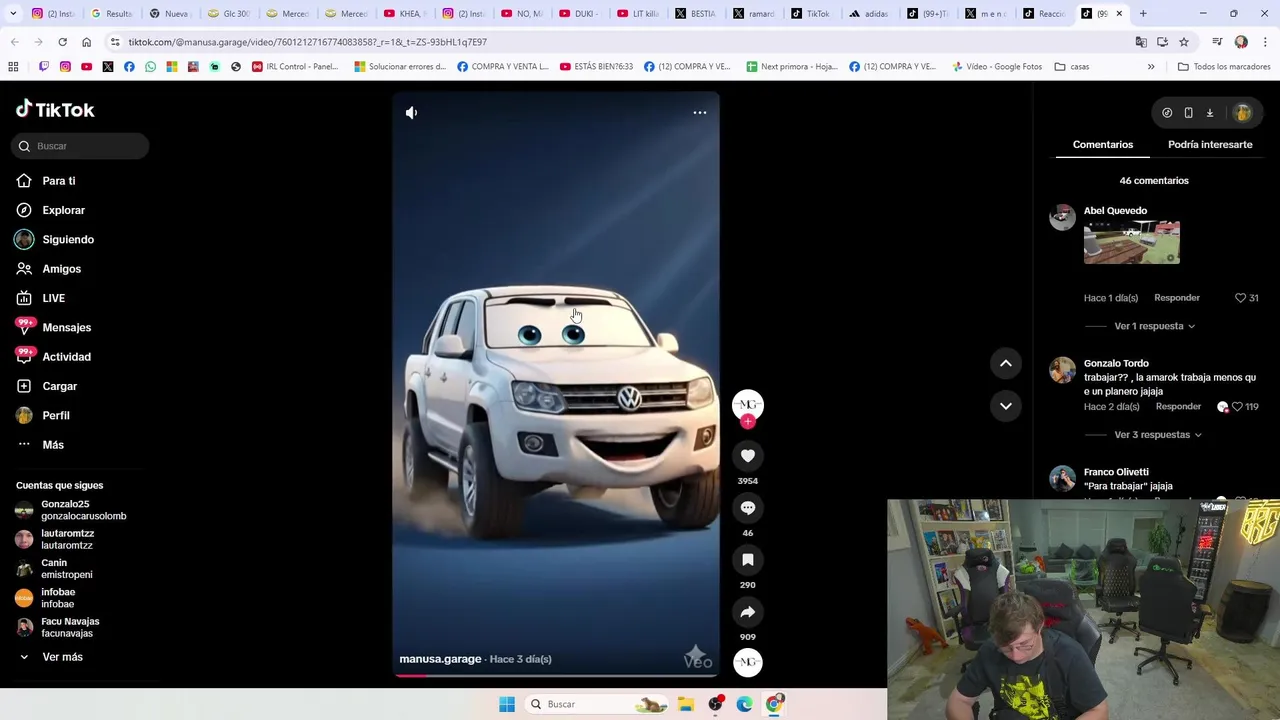1280x720 pixels.
Task: Like the video with the heart icon
Action: [748, 456]
